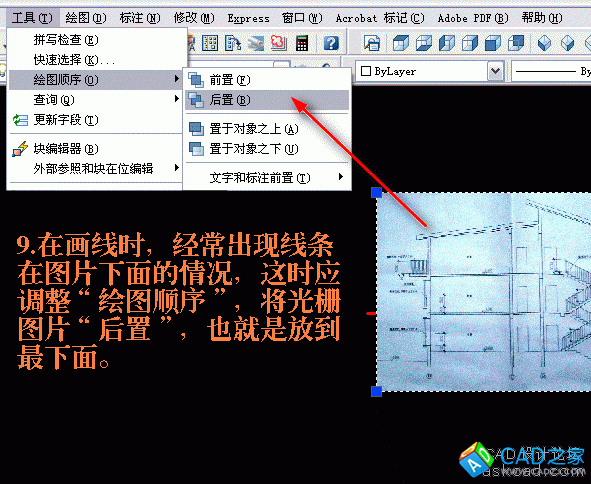The image size is (591, 484).
Task: Open Named Views toolbar icon
Action: (x=372, y=43)
